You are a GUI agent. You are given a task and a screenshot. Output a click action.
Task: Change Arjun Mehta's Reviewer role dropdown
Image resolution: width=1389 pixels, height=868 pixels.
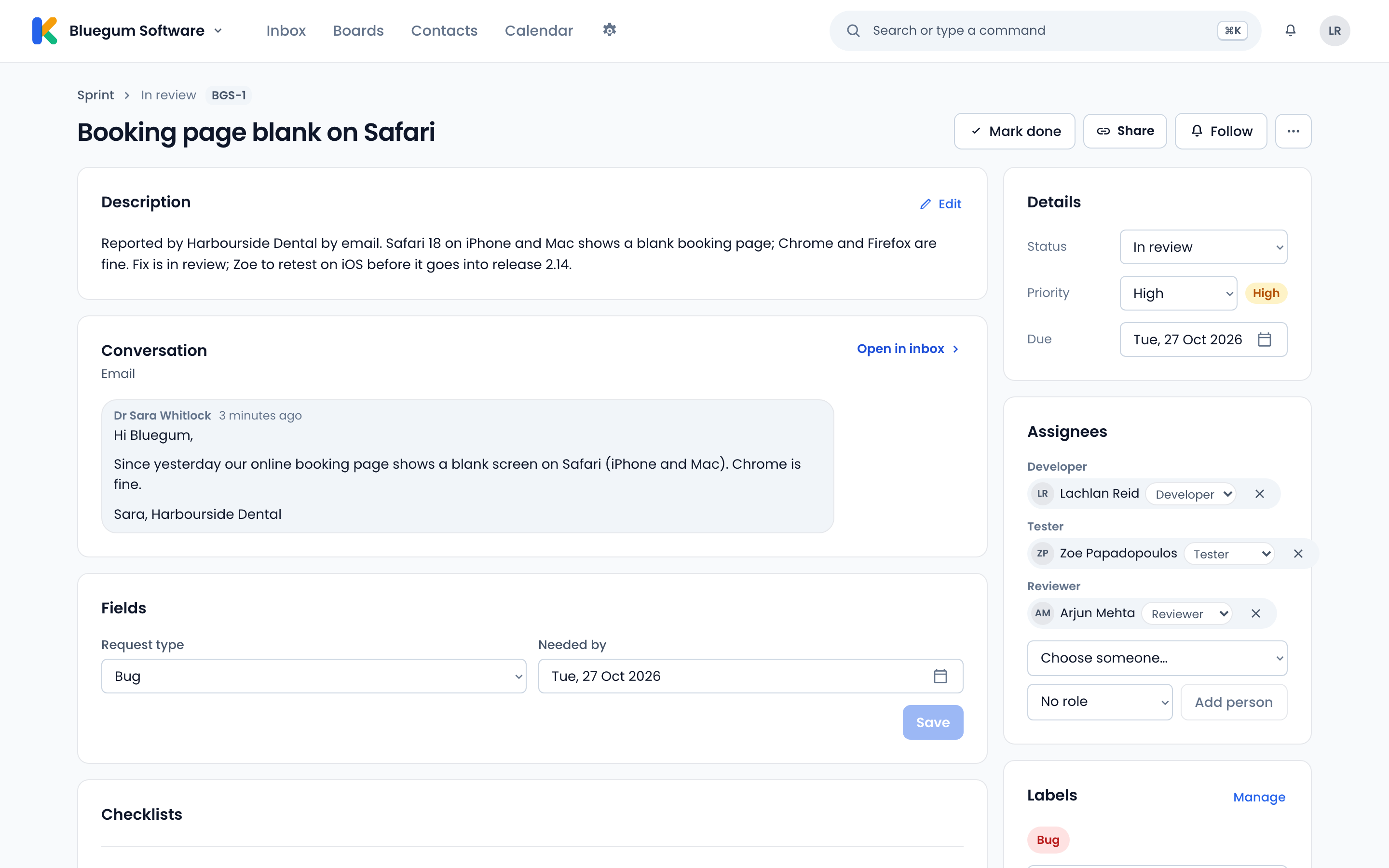pos(1186,614)
